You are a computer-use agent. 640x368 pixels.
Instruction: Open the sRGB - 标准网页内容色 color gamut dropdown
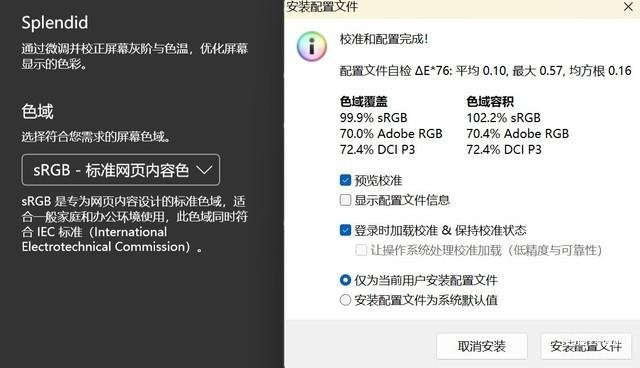coord(121,170)
